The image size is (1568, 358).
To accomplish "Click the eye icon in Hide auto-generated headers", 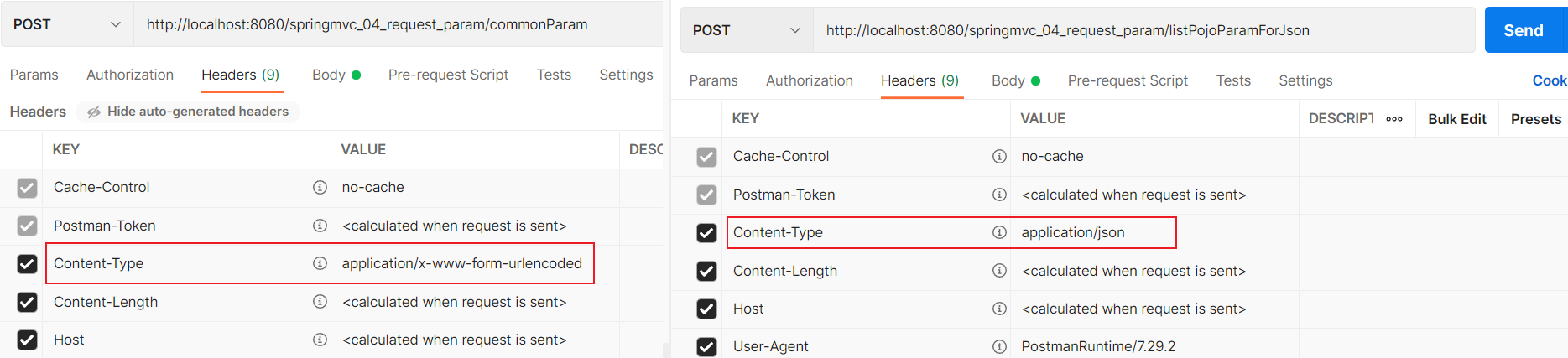I will (94, 112).
